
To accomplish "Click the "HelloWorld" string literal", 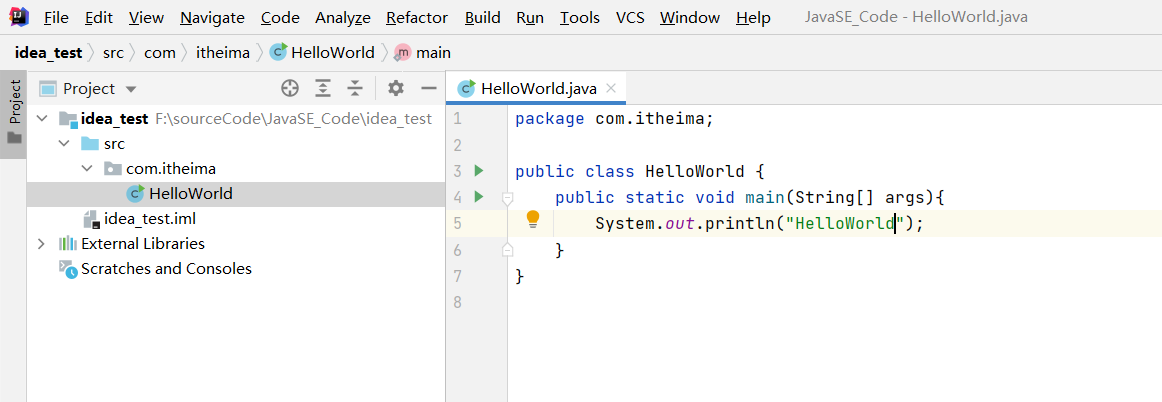I will 845,223.
